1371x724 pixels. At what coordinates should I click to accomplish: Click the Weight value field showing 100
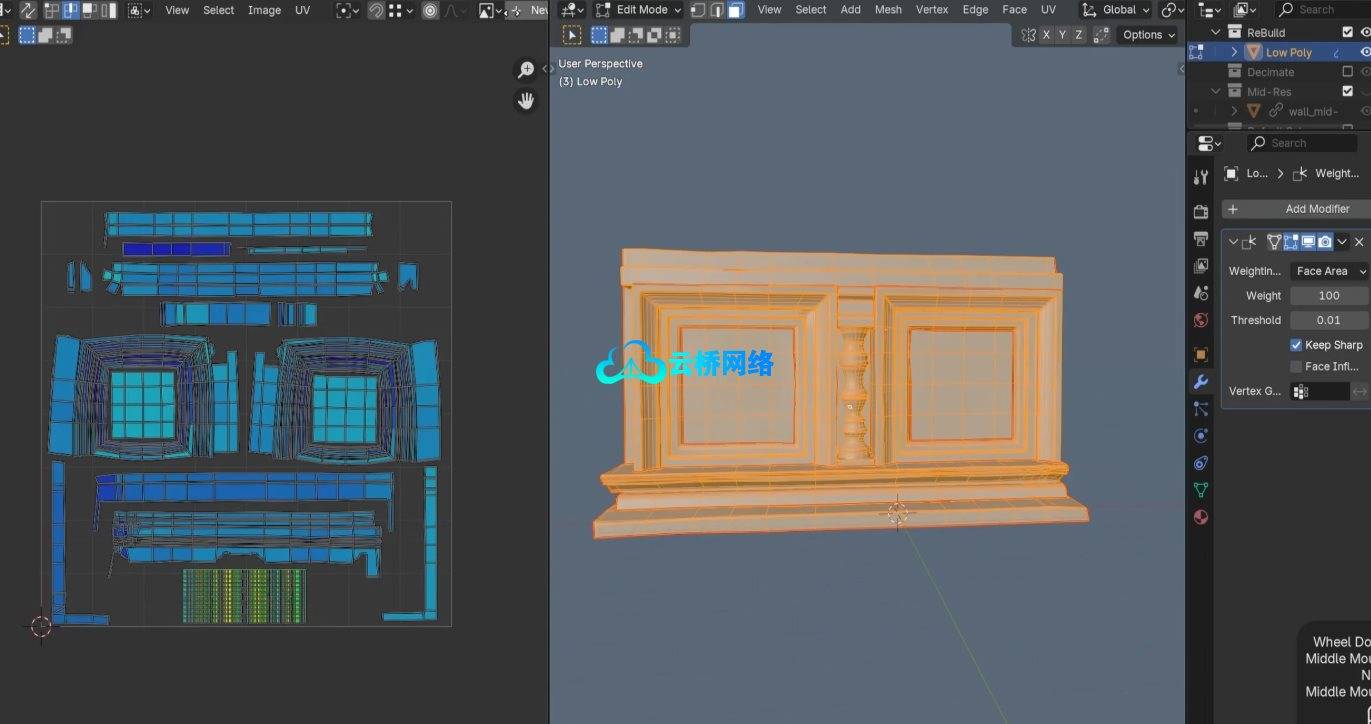[x=1328, y=296]
